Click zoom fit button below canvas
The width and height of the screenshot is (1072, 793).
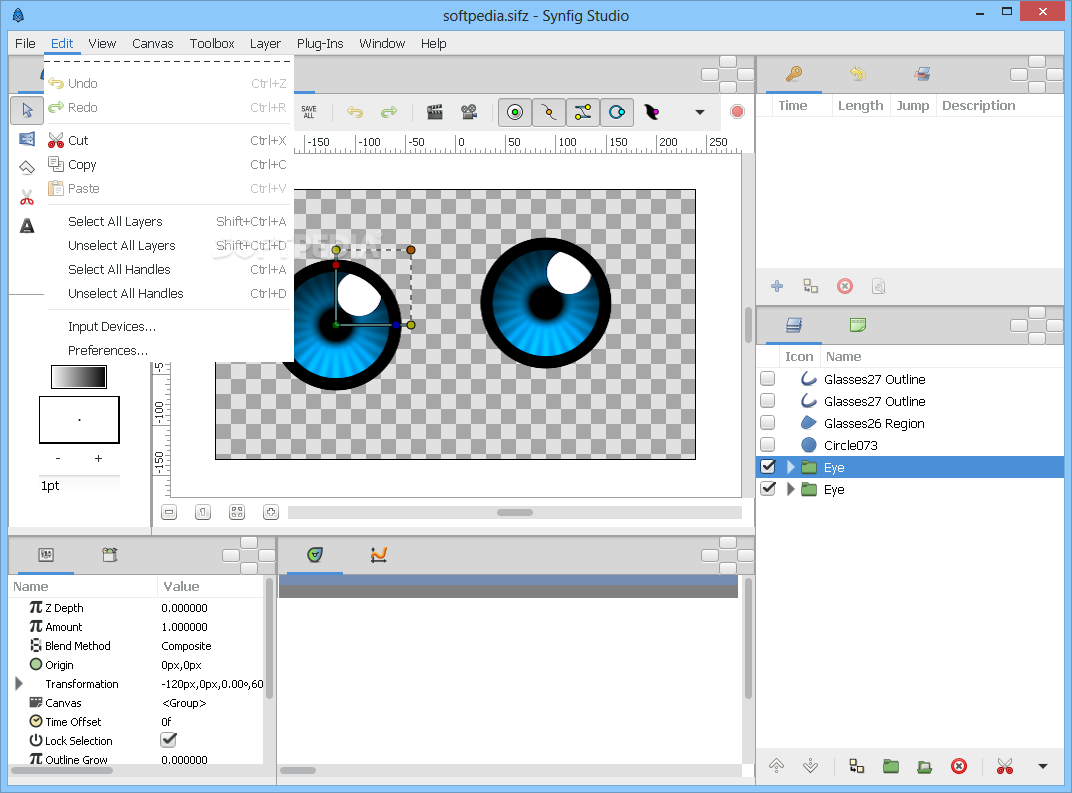(x=237, y=512)
